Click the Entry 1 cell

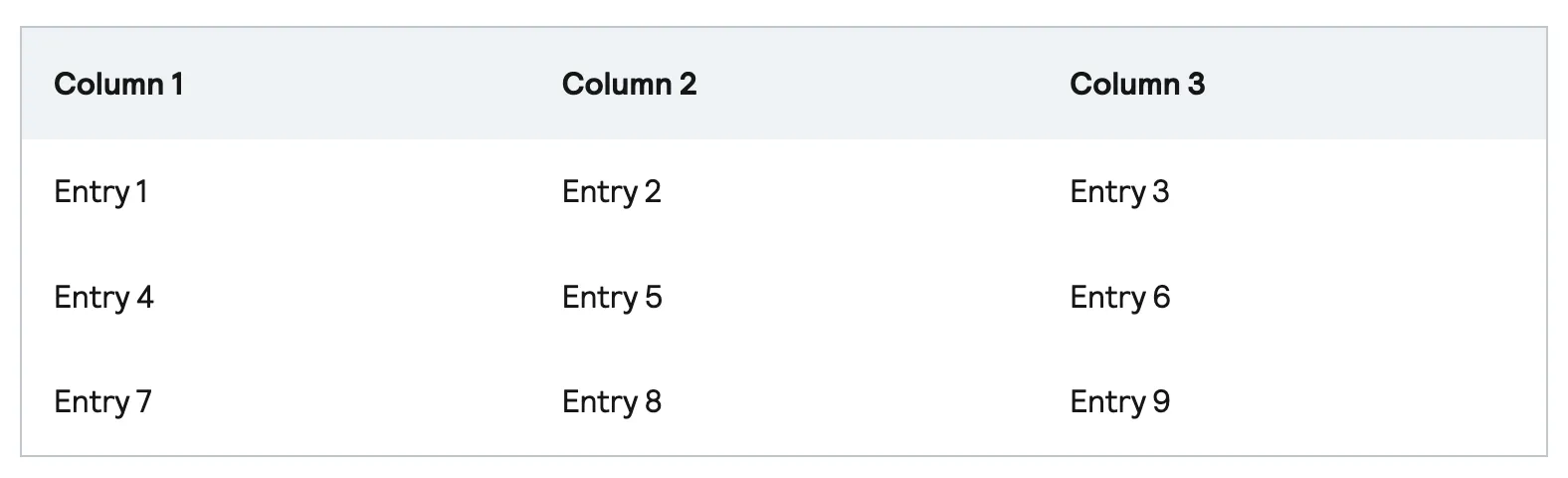pyautogui.click(x=101, y=191)
